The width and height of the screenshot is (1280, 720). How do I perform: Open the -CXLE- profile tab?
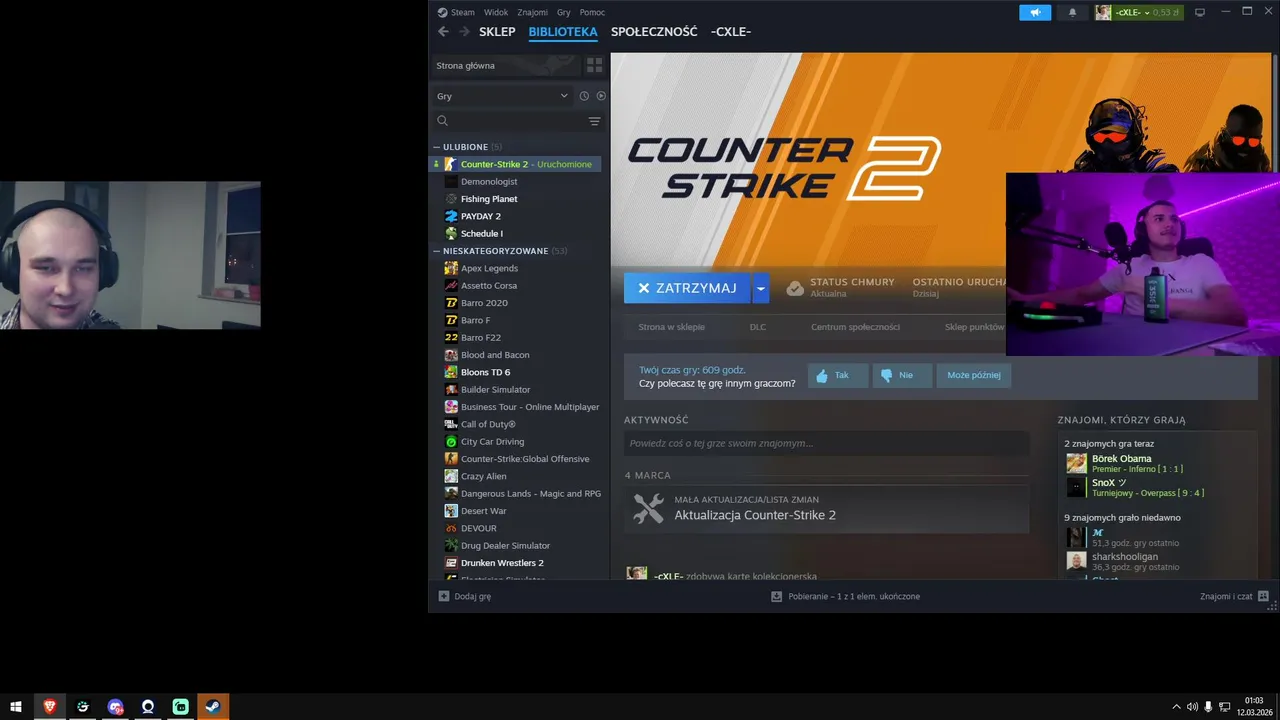[x=731, y=32]
